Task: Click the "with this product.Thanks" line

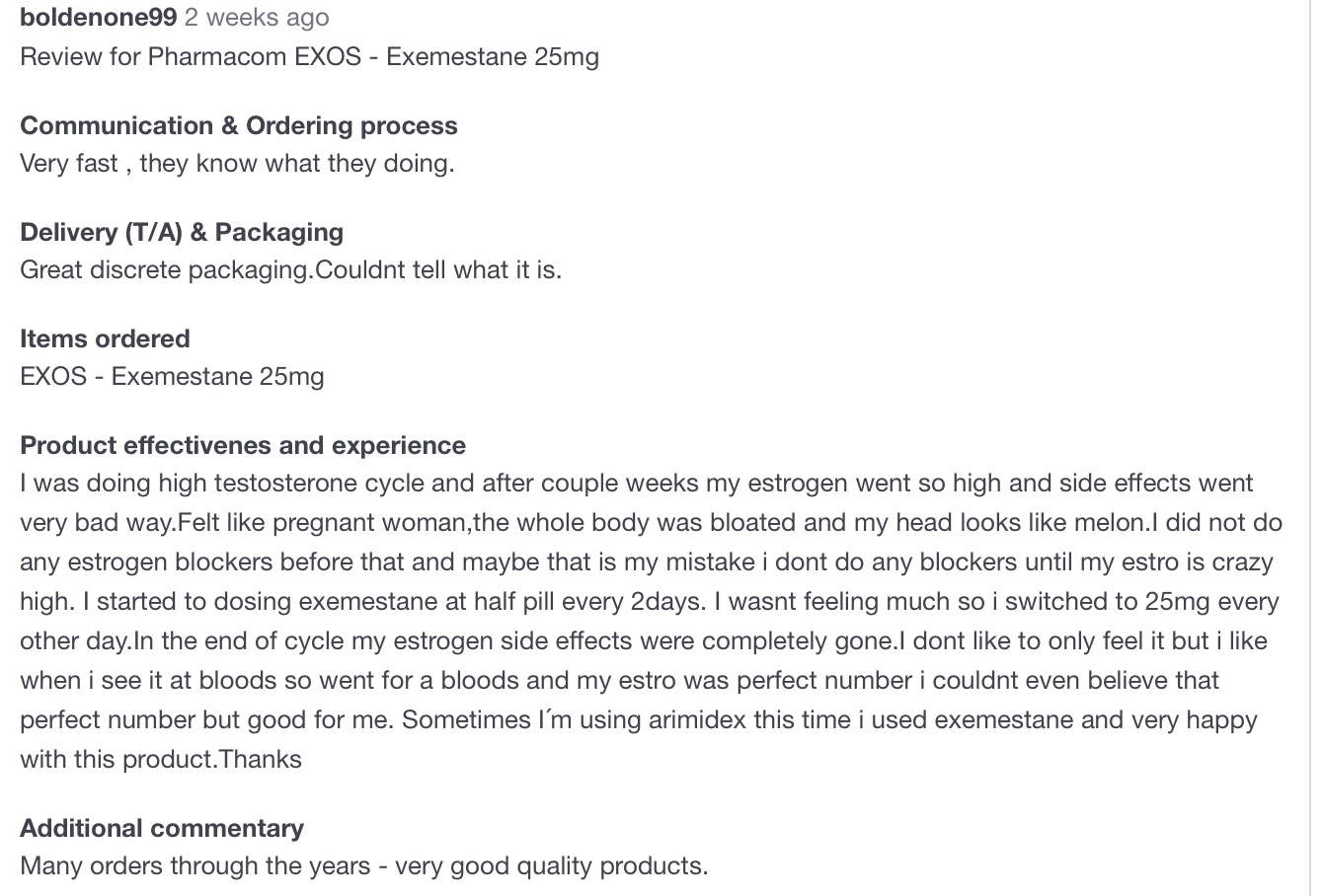Action: pos(161,759)
